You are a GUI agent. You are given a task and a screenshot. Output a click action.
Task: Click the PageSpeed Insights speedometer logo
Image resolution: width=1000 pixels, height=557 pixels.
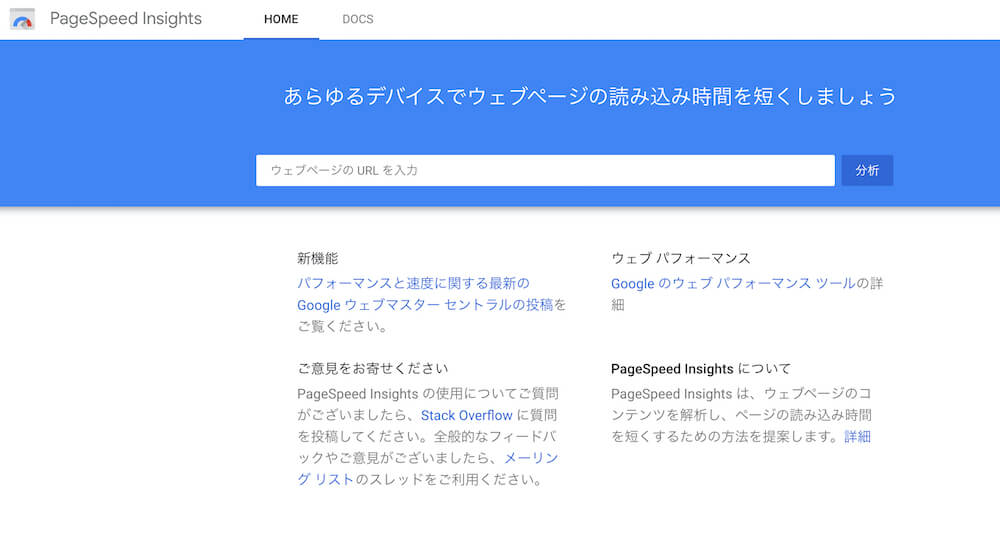click(x=22, y=19)
